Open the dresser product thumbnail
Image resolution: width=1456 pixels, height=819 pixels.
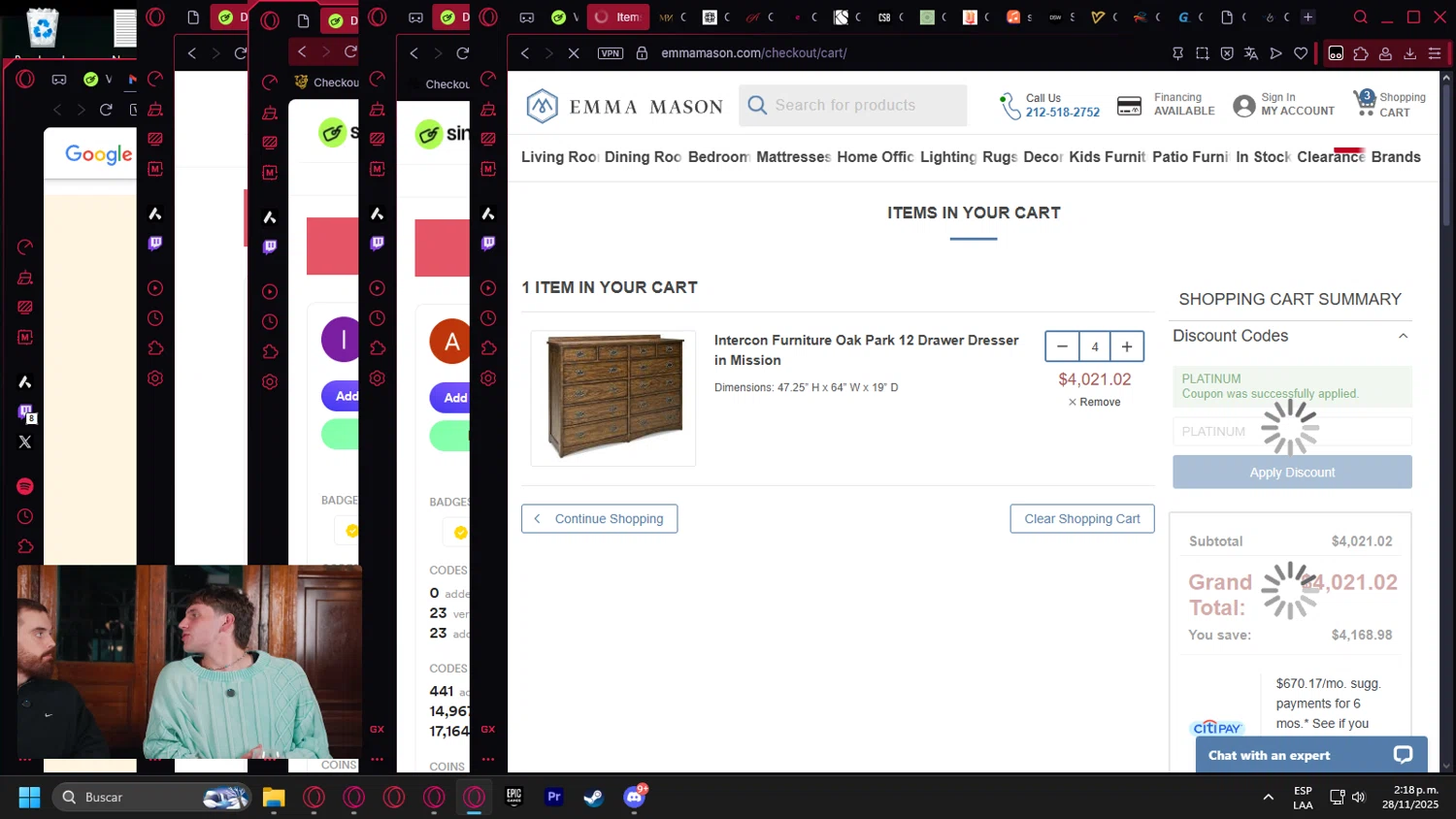pyautogui.click(x=613, y=398)
